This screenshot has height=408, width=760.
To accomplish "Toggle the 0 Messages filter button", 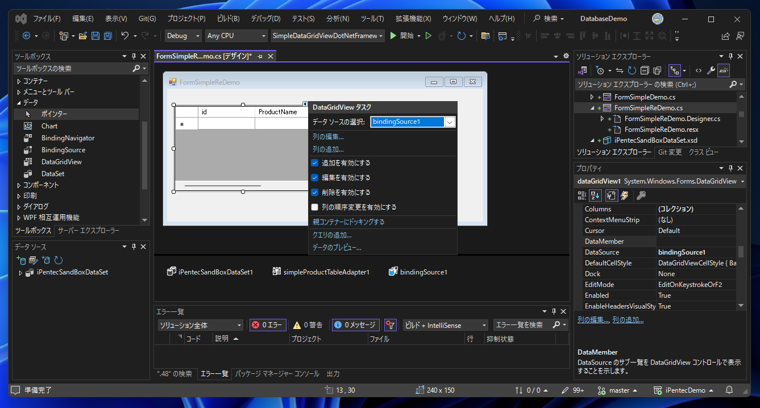I will point(356,325).
